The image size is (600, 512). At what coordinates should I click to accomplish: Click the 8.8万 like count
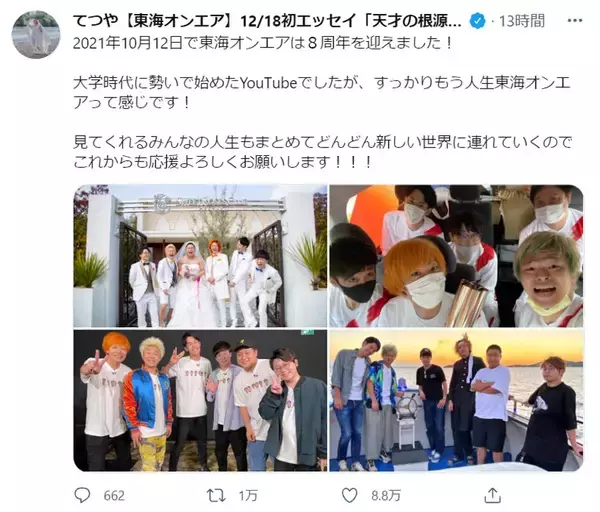386,496
